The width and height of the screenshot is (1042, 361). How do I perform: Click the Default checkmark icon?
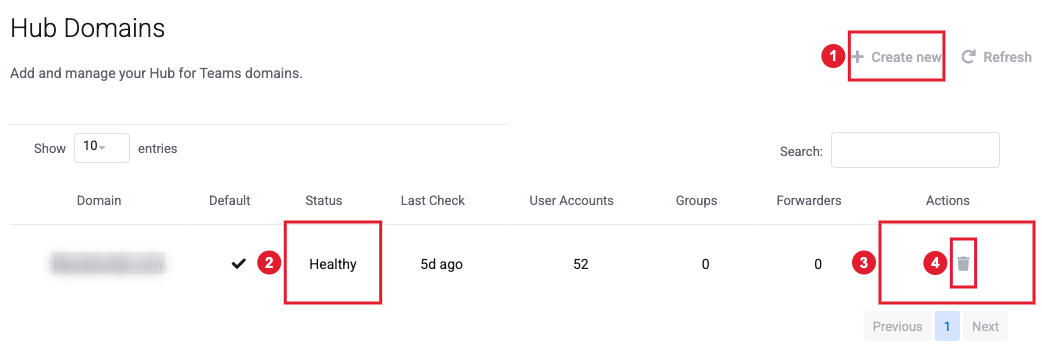(238, 264)
